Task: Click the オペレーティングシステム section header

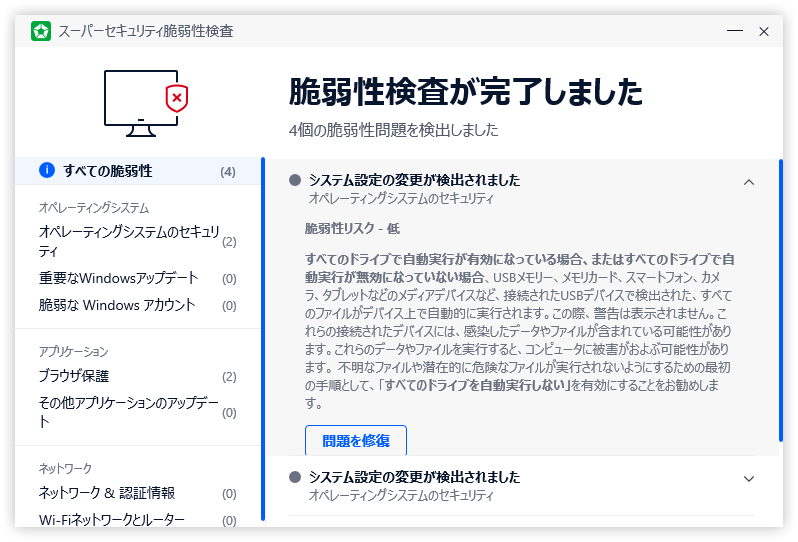Action: [x=94, y=208]
